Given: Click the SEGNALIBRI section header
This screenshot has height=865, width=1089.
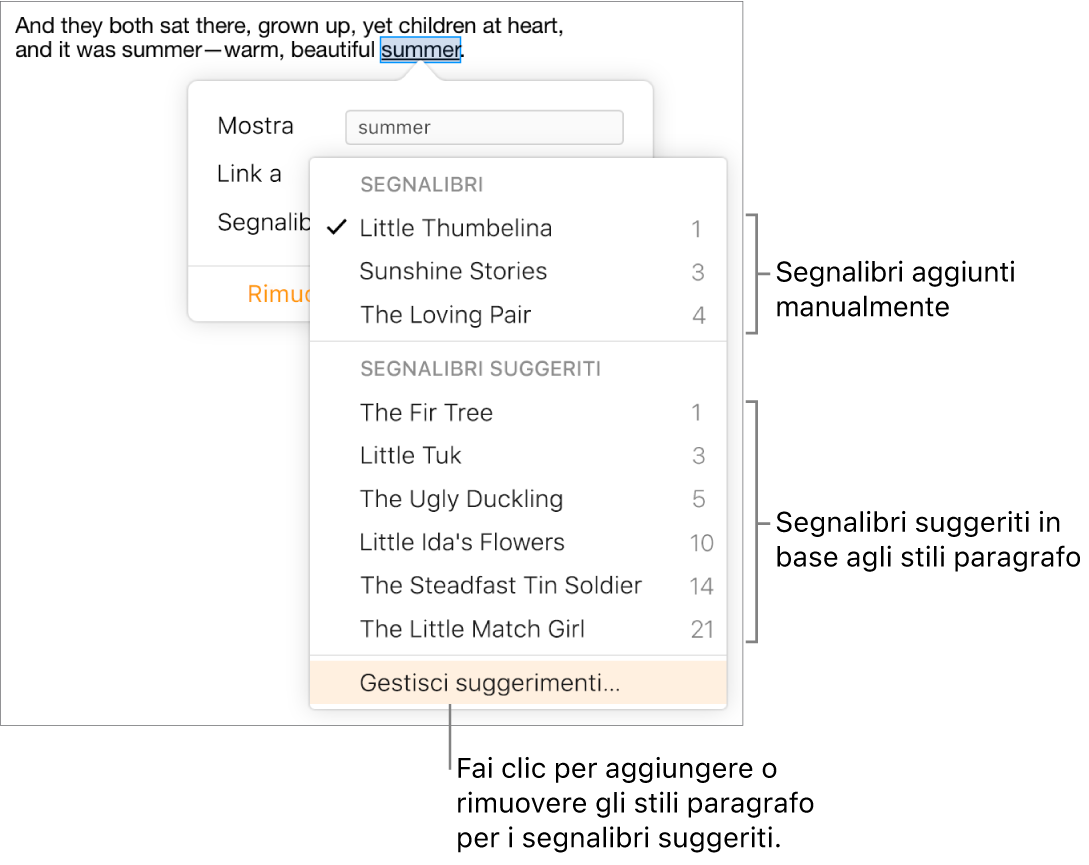Looking at the screenshot, I should point(421,185).
